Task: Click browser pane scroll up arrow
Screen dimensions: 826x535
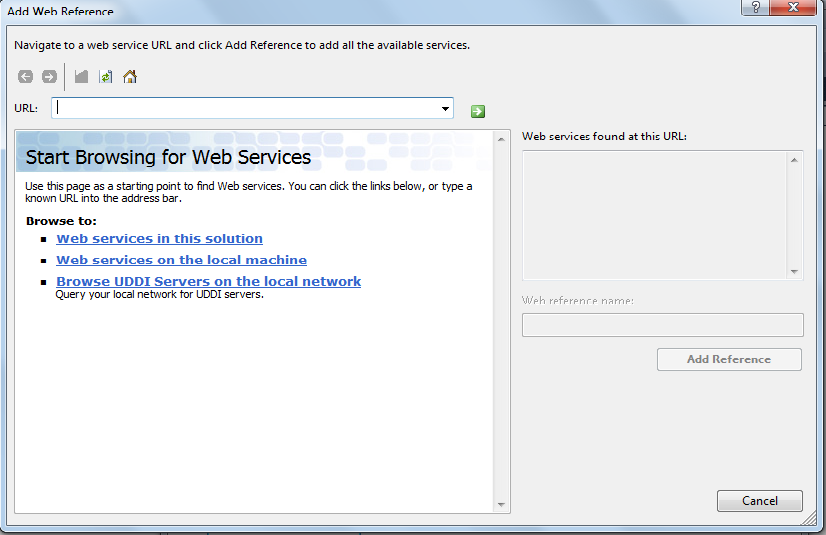Action: click(501, 139)
